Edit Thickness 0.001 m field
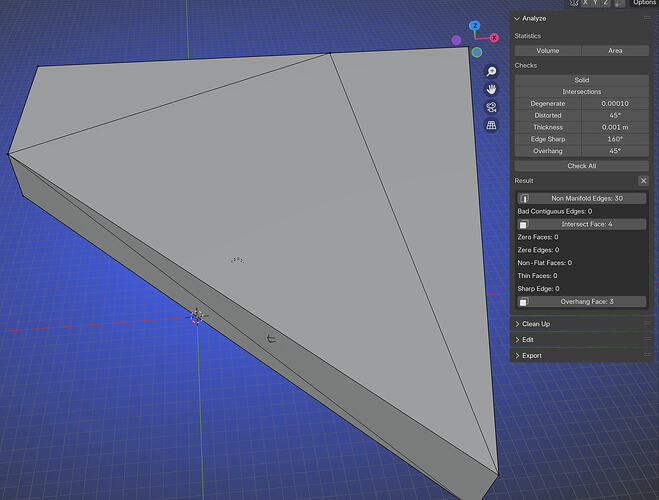 [x=615, y=127]
